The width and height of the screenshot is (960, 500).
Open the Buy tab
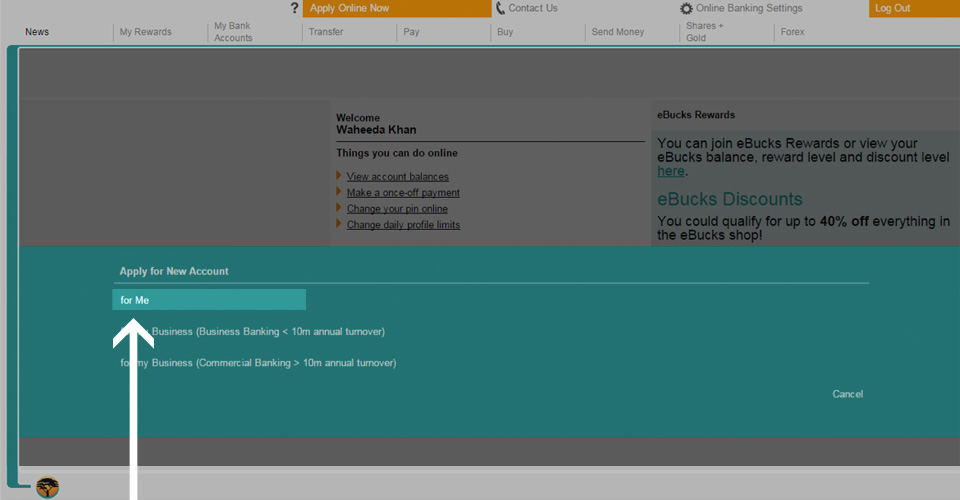click(x=505, y=32)
